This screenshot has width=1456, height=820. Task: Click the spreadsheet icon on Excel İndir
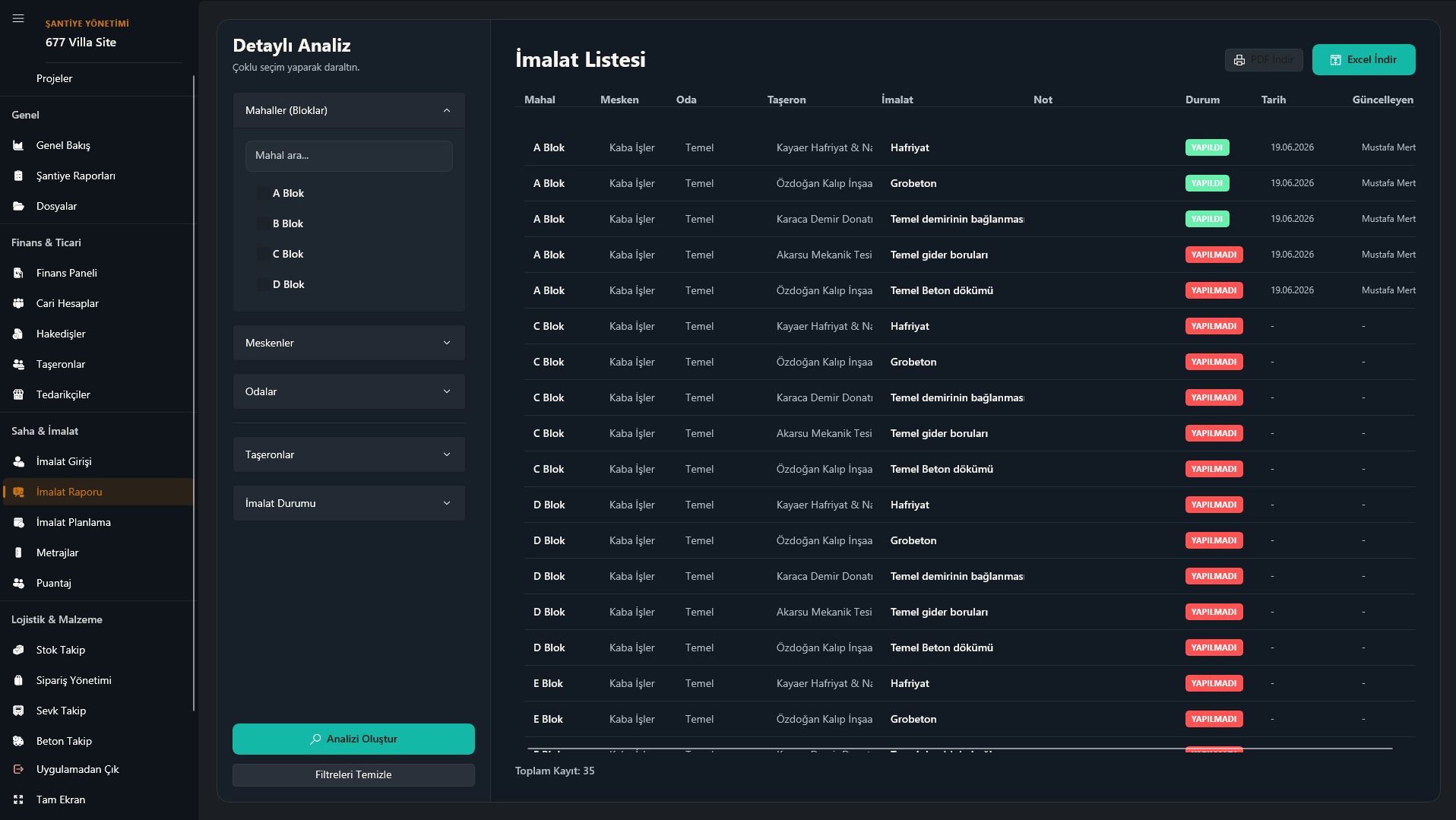[x=1335, y=60]
